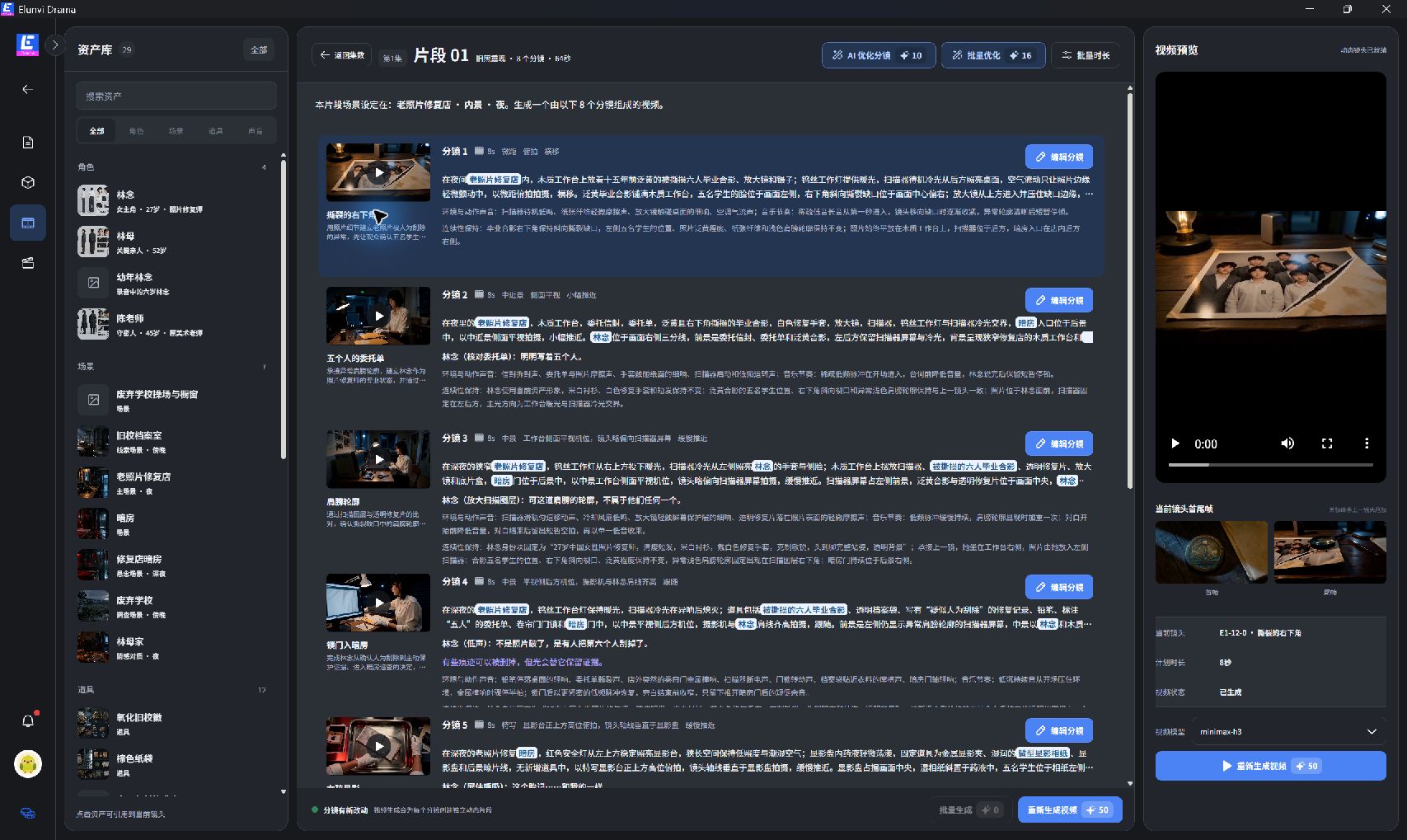
Task: Click the blue icon at sidebar bottom
Action: (27, 813)
